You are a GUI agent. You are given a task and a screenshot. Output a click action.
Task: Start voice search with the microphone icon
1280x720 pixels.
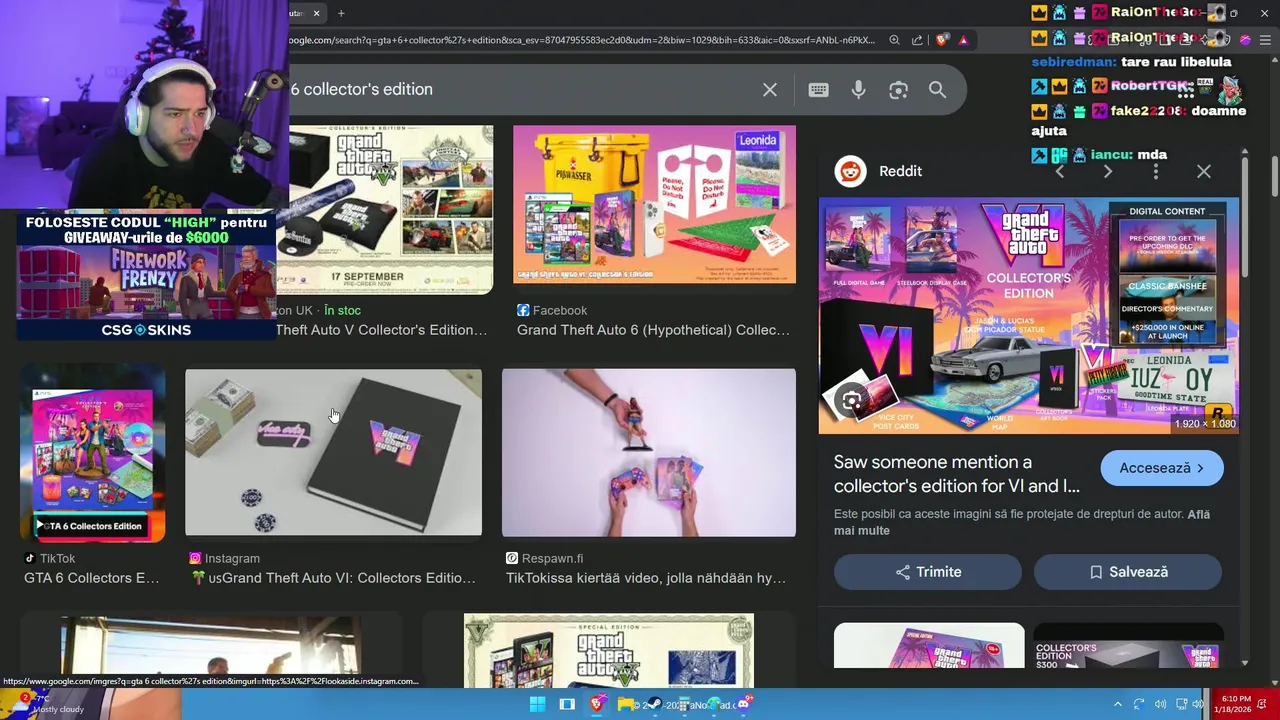point(858,90)
